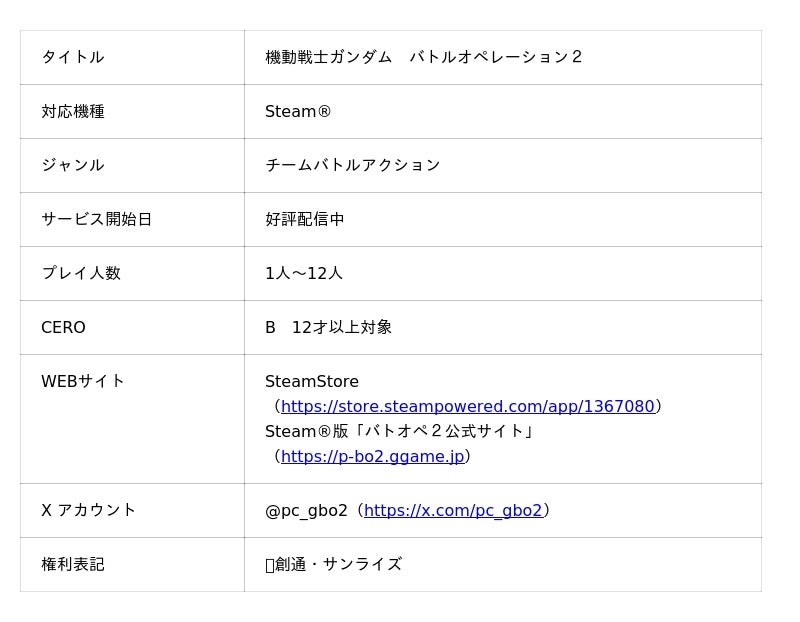Image resolution: width=800 pixels, height=622 pixels.
Task: Click the 1人～12人 player count text
Action: tap(304, 273)
